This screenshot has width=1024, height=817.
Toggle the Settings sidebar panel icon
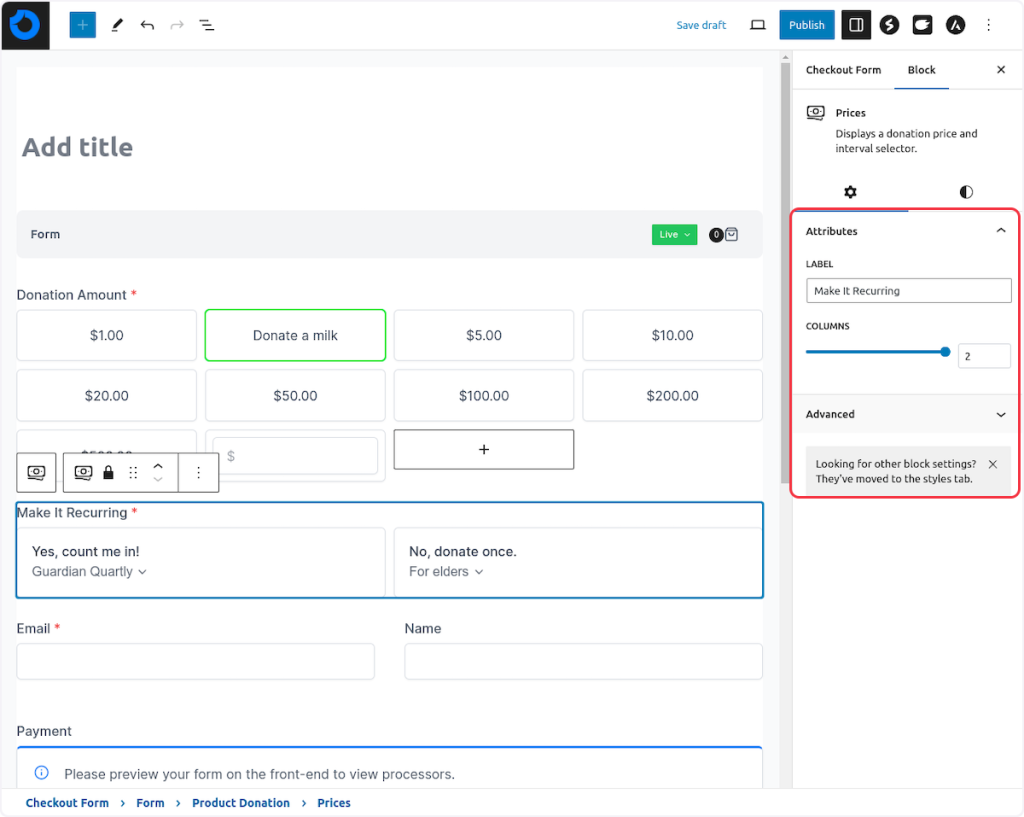click(x=855, y=25)
